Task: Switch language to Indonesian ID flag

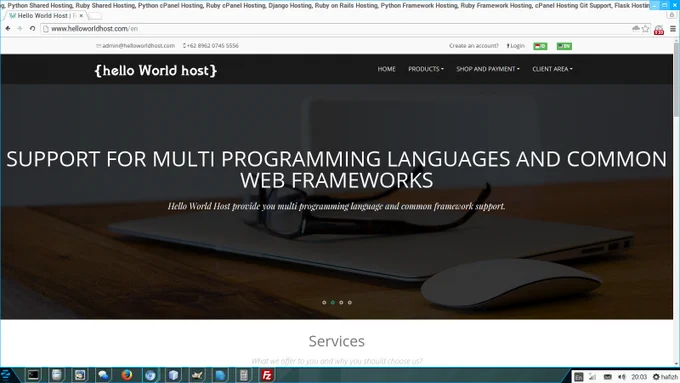Action: [540, 46]
